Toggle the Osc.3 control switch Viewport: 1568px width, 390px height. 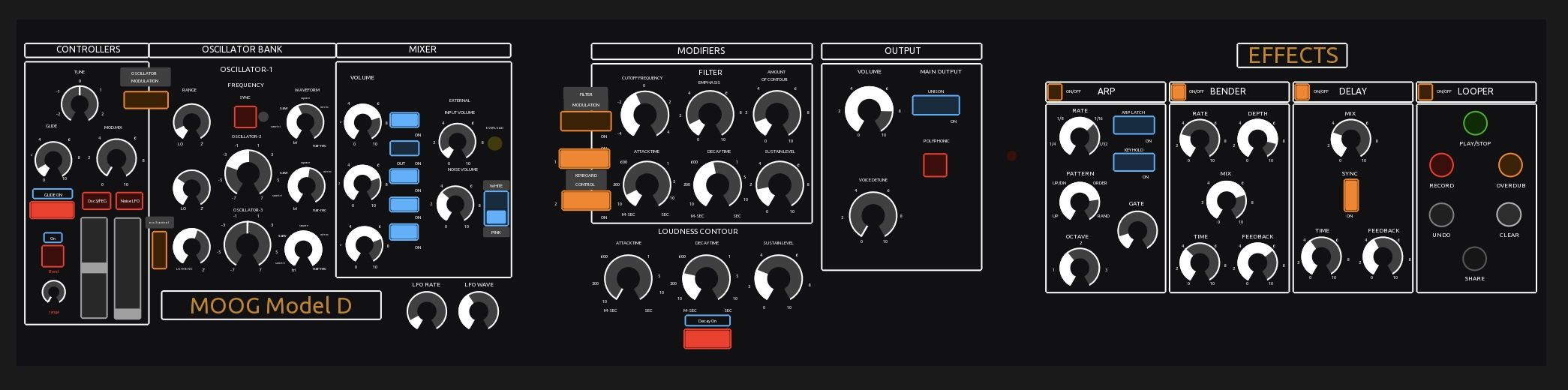click(x=160, y=250)
